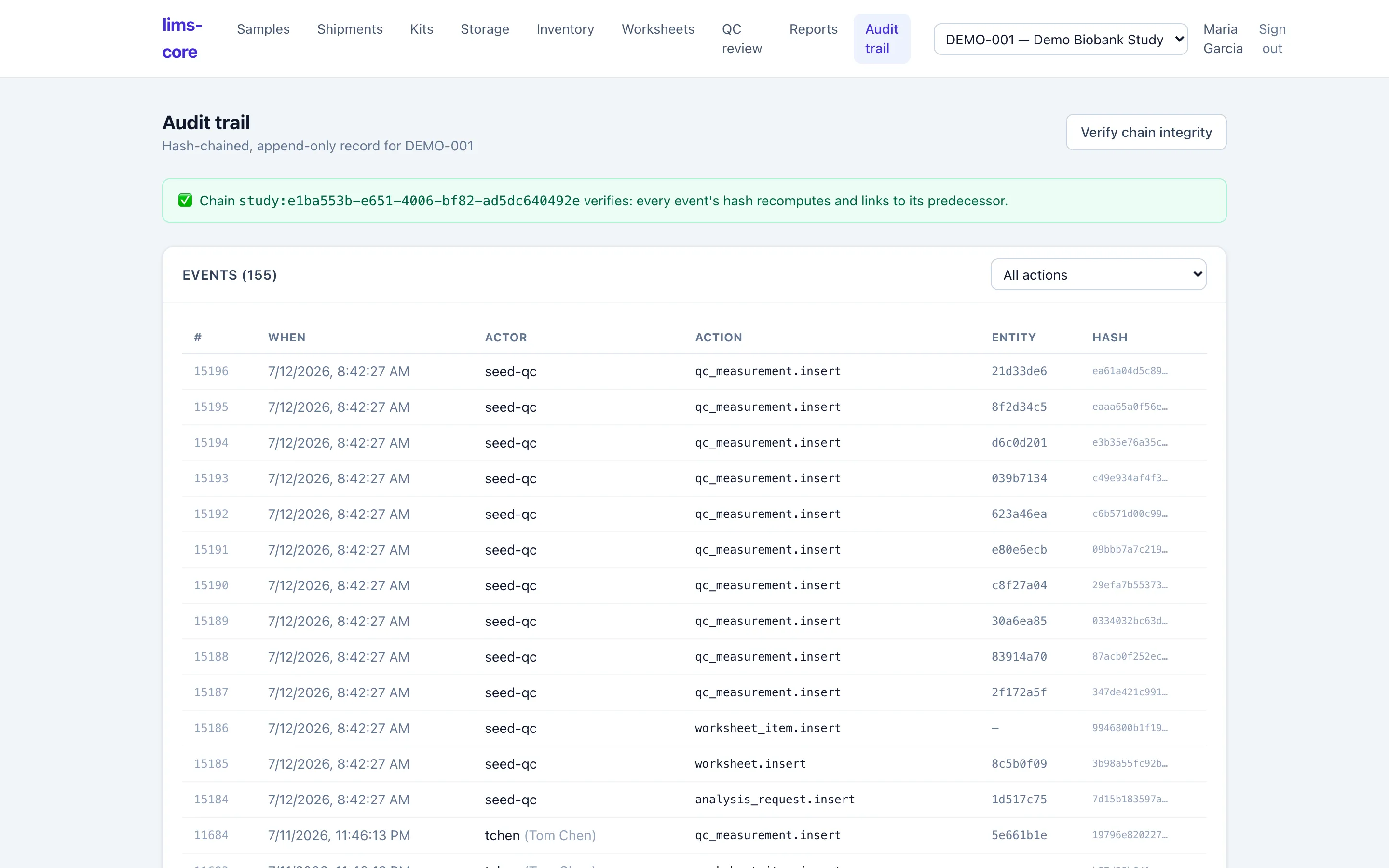Screen dimensions: 1389x868
Task: Click the analysis_request.insert action
Action: click(774, 799)
